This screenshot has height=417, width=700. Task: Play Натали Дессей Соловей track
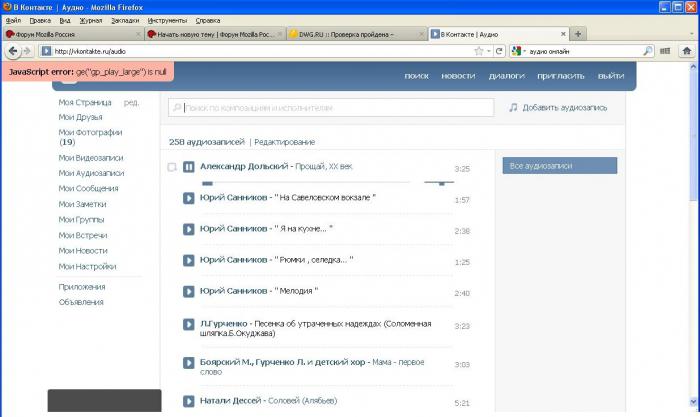coord(189,401)
